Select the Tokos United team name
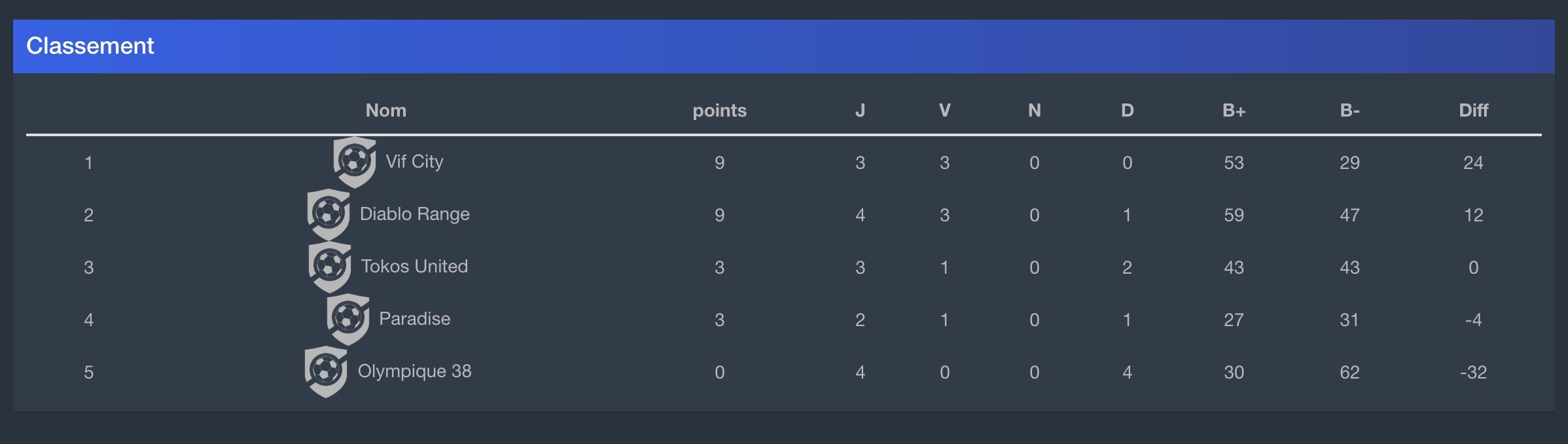 (x=414, y=267)
